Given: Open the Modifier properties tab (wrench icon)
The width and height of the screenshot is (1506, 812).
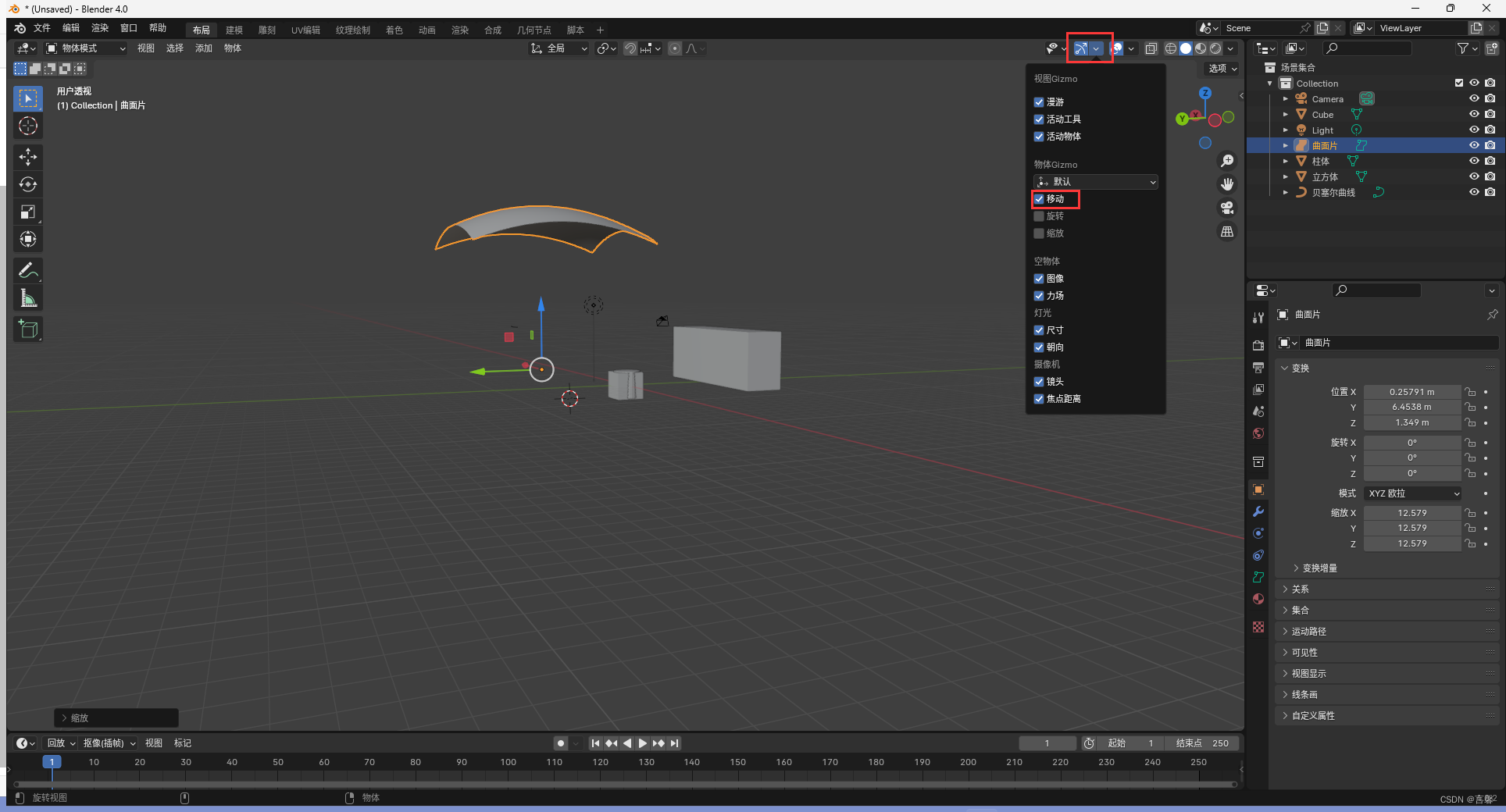Looking at the screenshot, I should (x=1258, y=511).
